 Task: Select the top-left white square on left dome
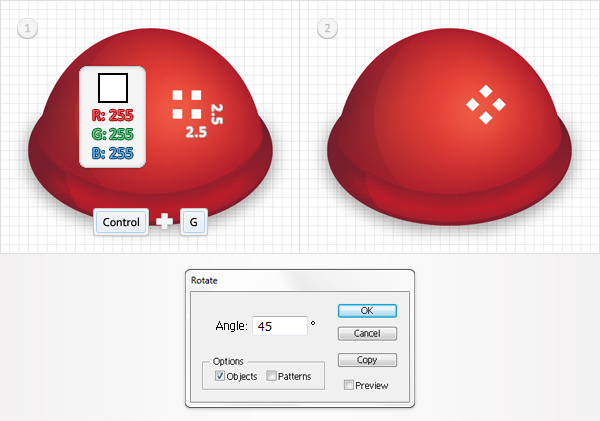(x=177, y=95)
